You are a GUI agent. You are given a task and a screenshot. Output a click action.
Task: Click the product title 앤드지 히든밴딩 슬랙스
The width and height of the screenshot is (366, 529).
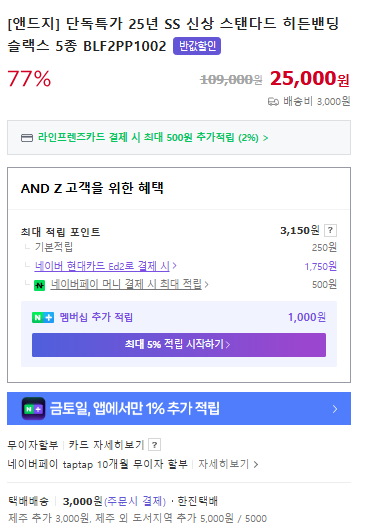tap(173, 35)
